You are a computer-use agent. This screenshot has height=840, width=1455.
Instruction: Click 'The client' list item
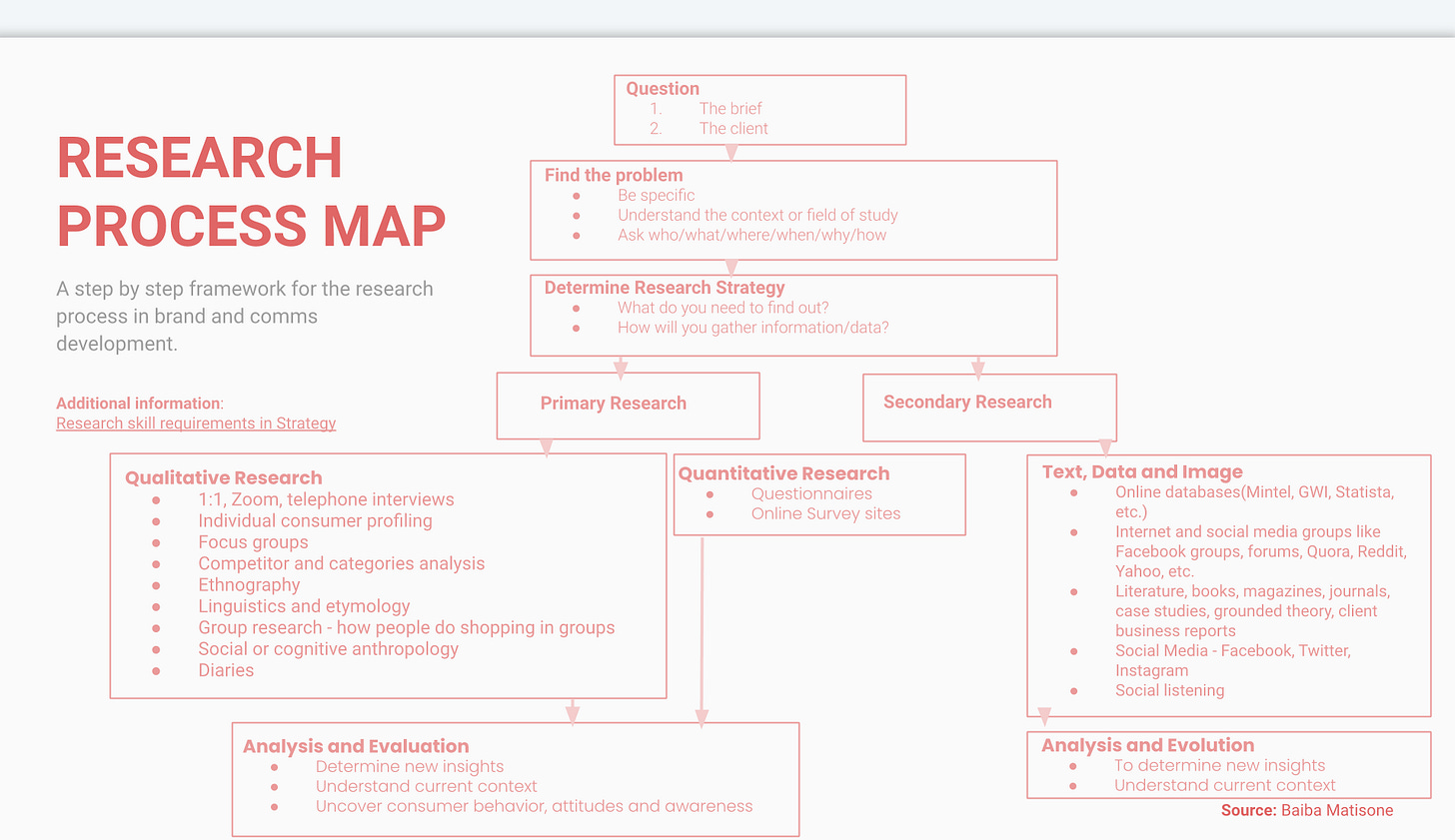tap(733, 128)
